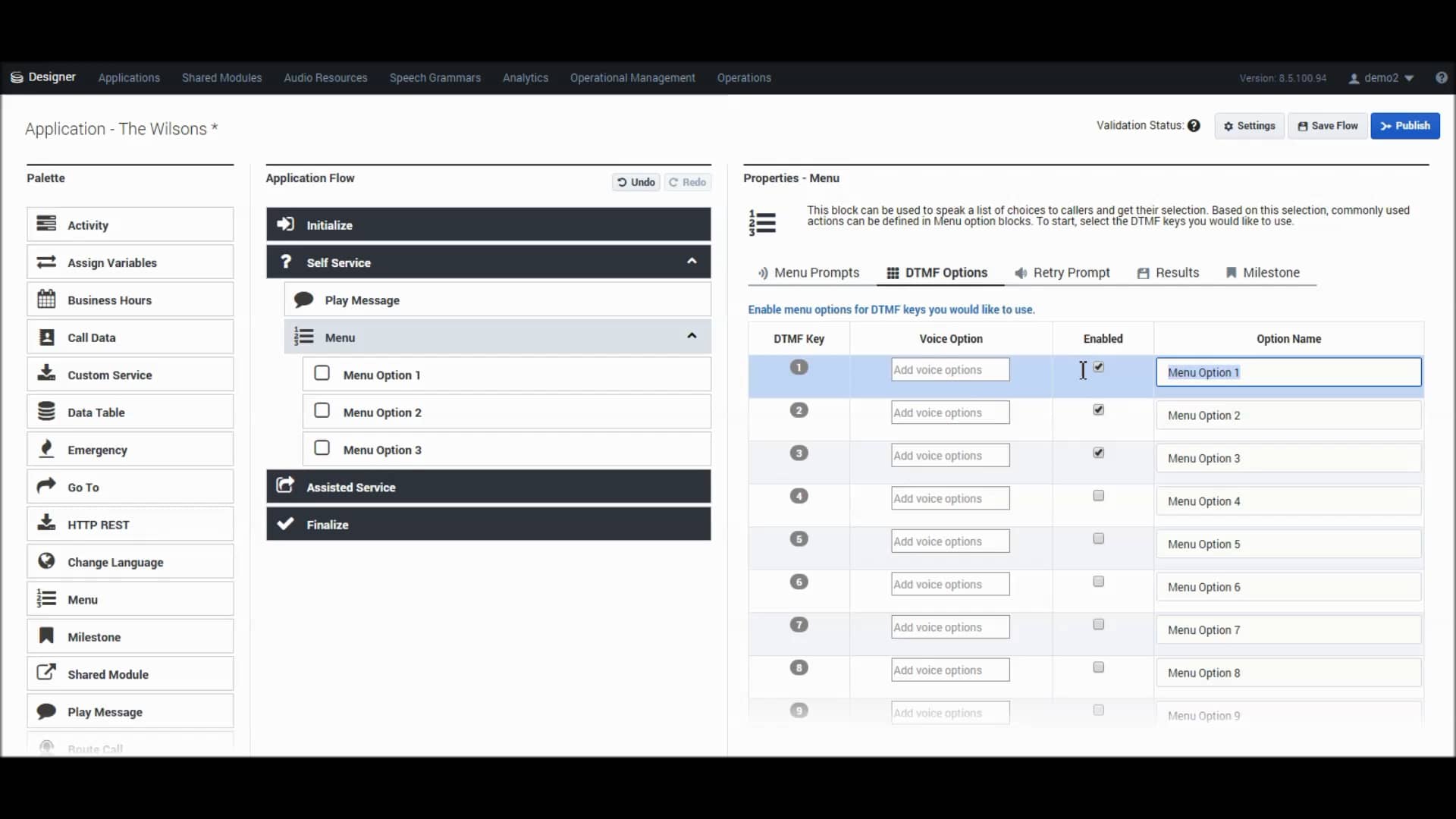Enable the checkbox for DTMF key 4
The image size is (1456, 819).
1098,495
